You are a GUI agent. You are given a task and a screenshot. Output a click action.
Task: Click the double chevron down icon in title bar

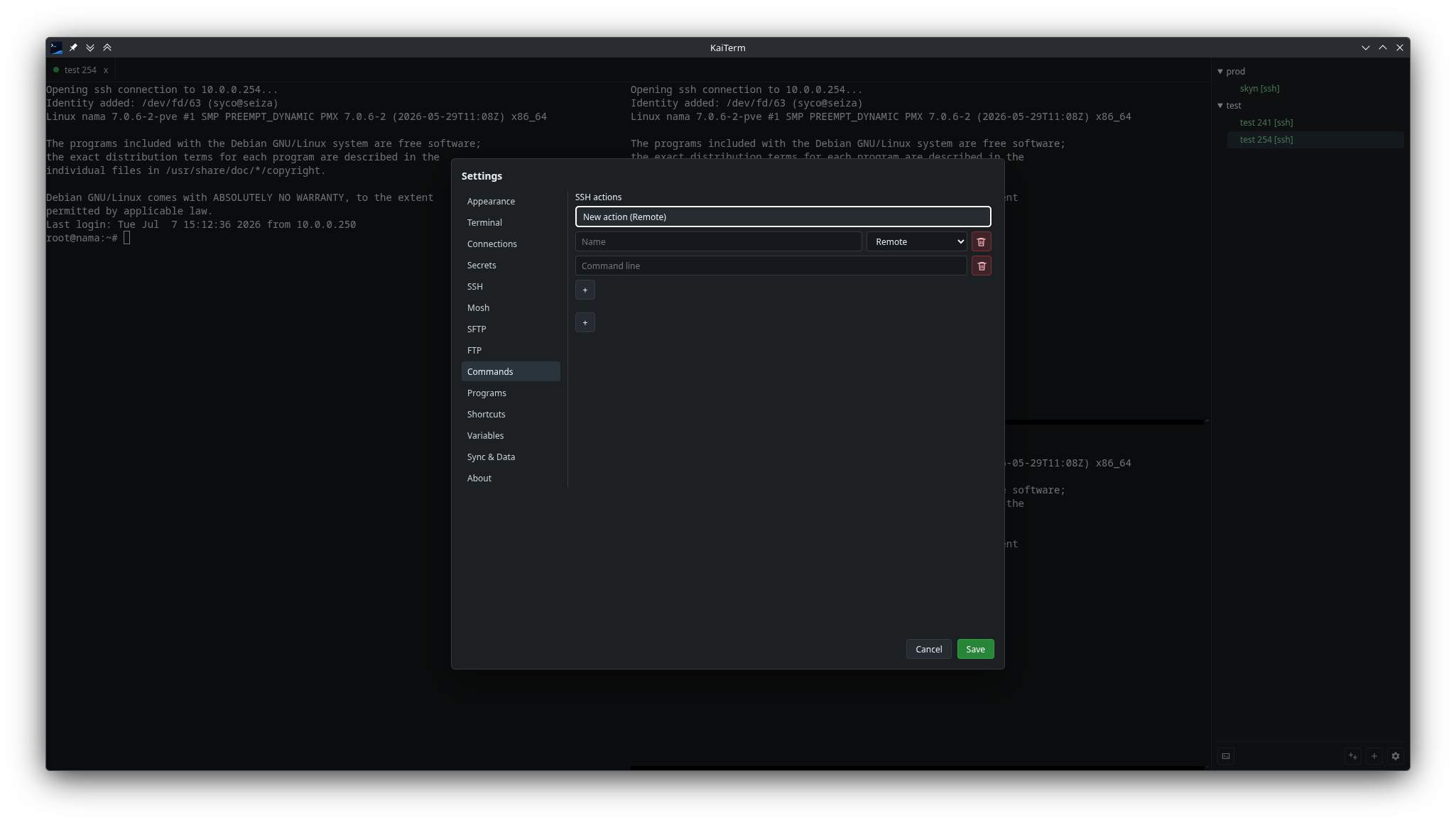click(90, 48)
